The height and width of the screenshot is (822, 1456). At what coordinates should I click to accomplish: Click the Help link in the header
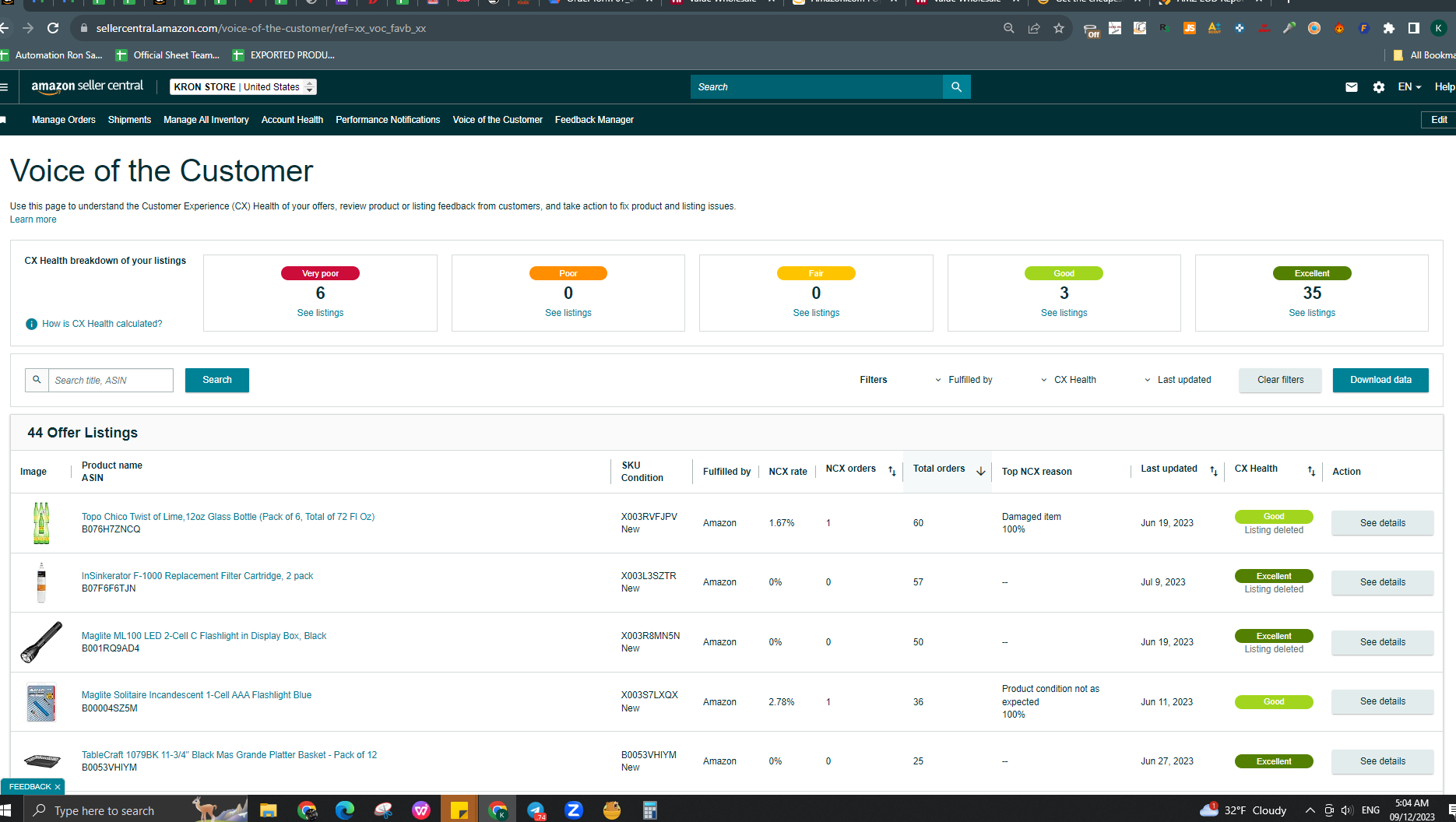1444,87
